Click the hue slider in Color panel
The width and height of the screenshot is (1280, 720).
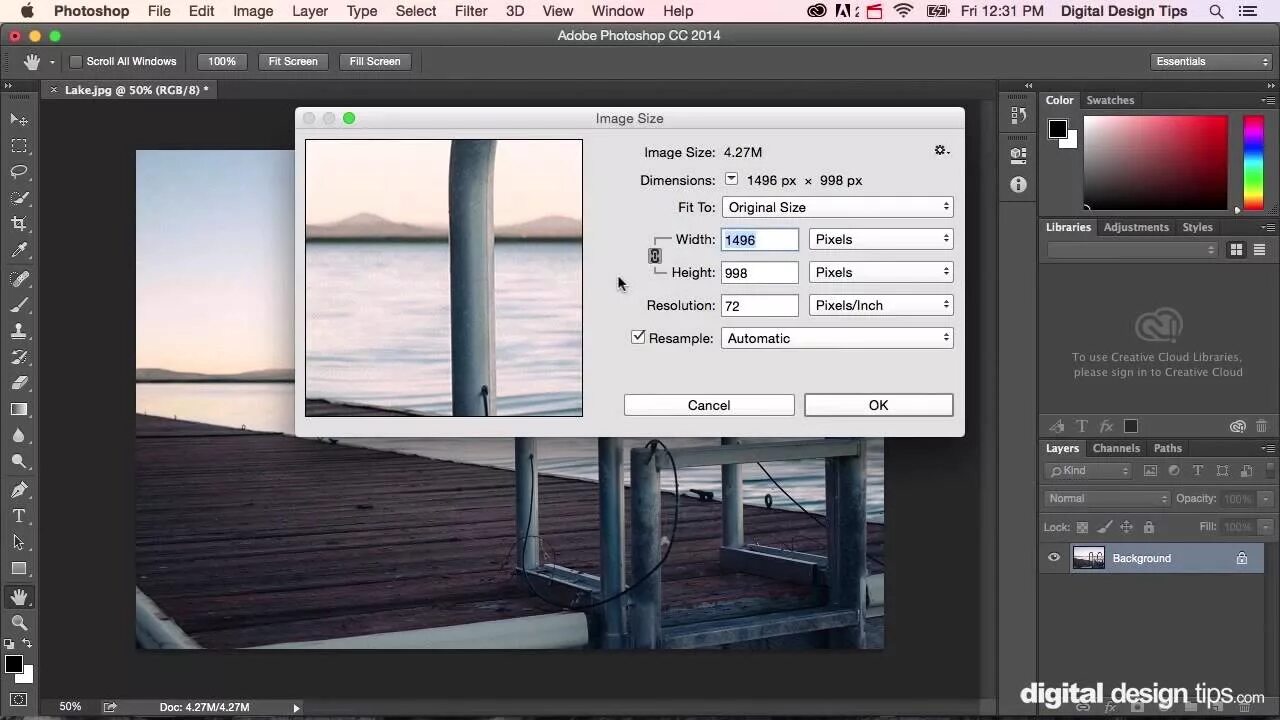pyautogui.click(x=1253, y=162)
